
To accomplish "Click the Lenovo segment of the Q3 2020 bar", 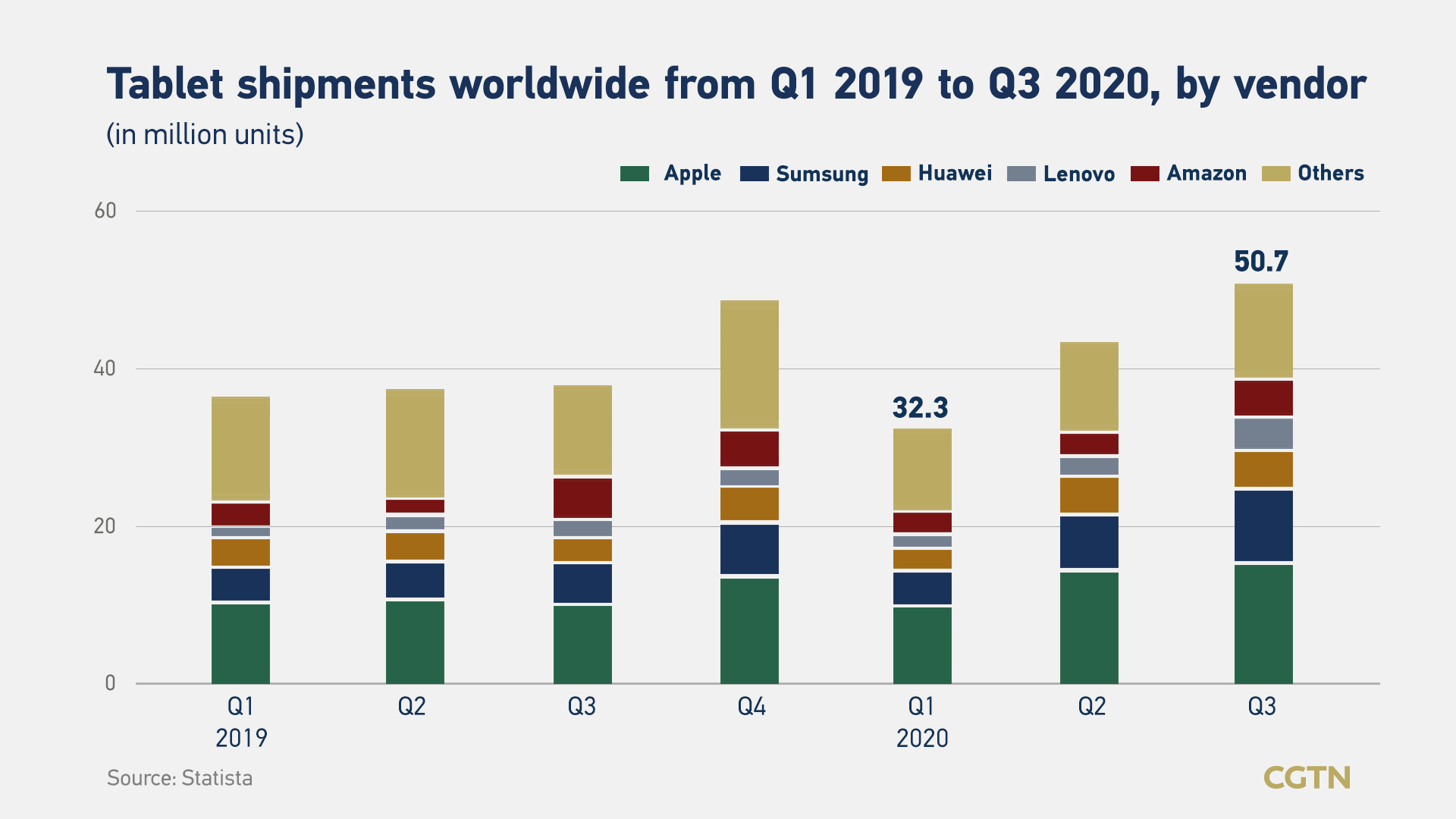I will point(1263,434).
